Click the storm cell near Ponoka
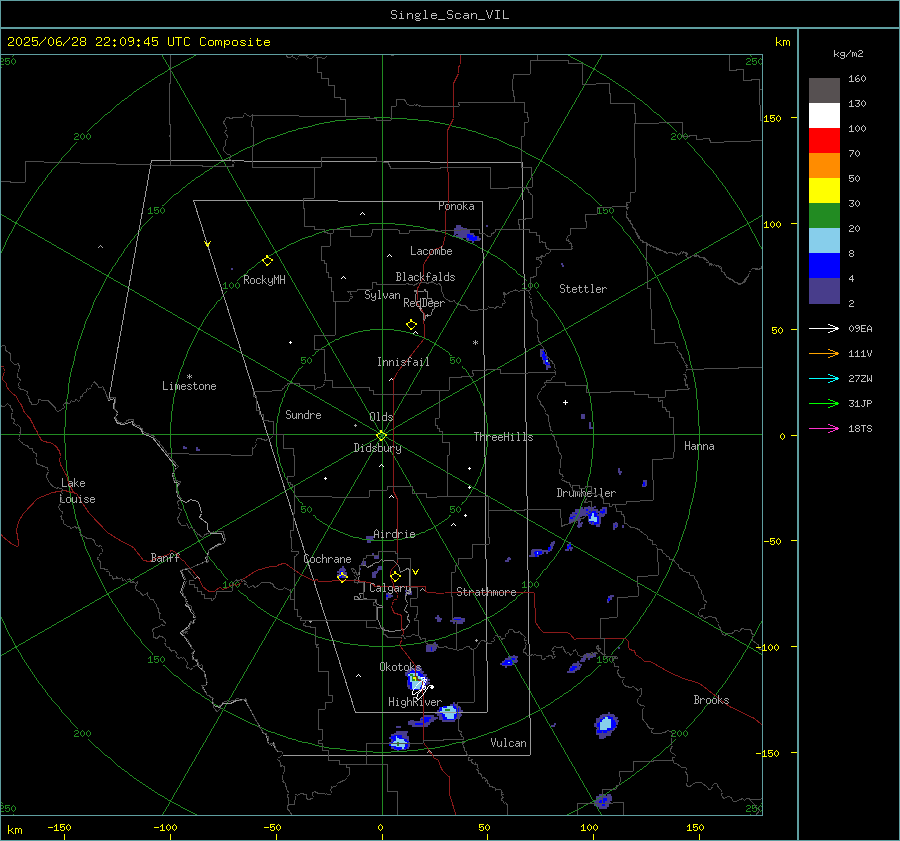 tap(466, 234)
